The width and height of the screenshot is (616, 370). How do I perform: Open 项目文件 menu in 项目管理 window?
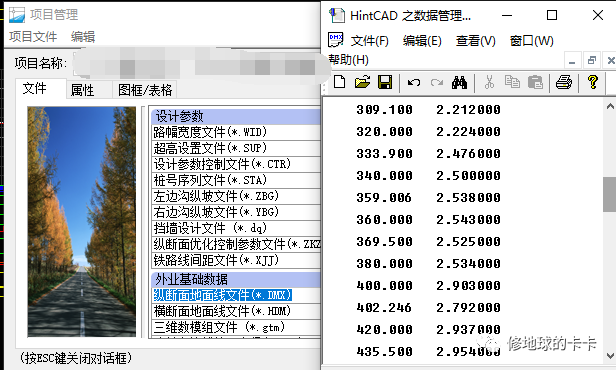33,37
